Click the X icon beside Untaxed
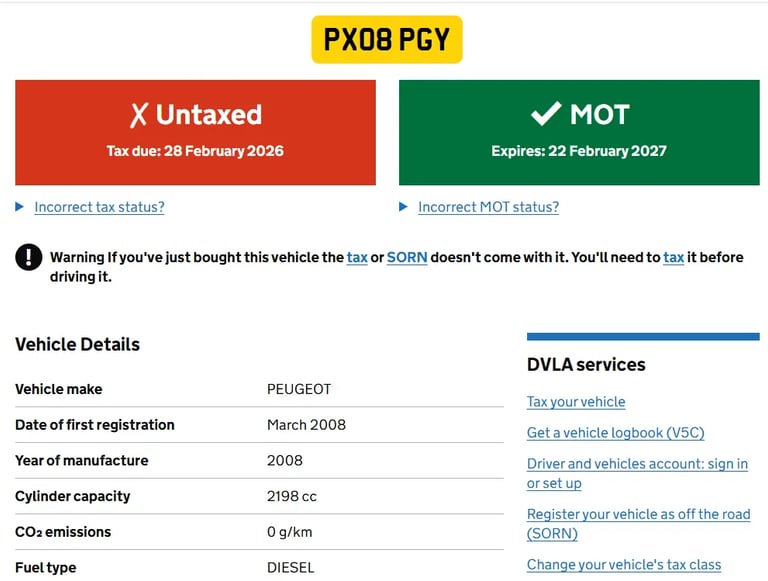This screenshot has height=581, width=768. (x=139, y=116)
